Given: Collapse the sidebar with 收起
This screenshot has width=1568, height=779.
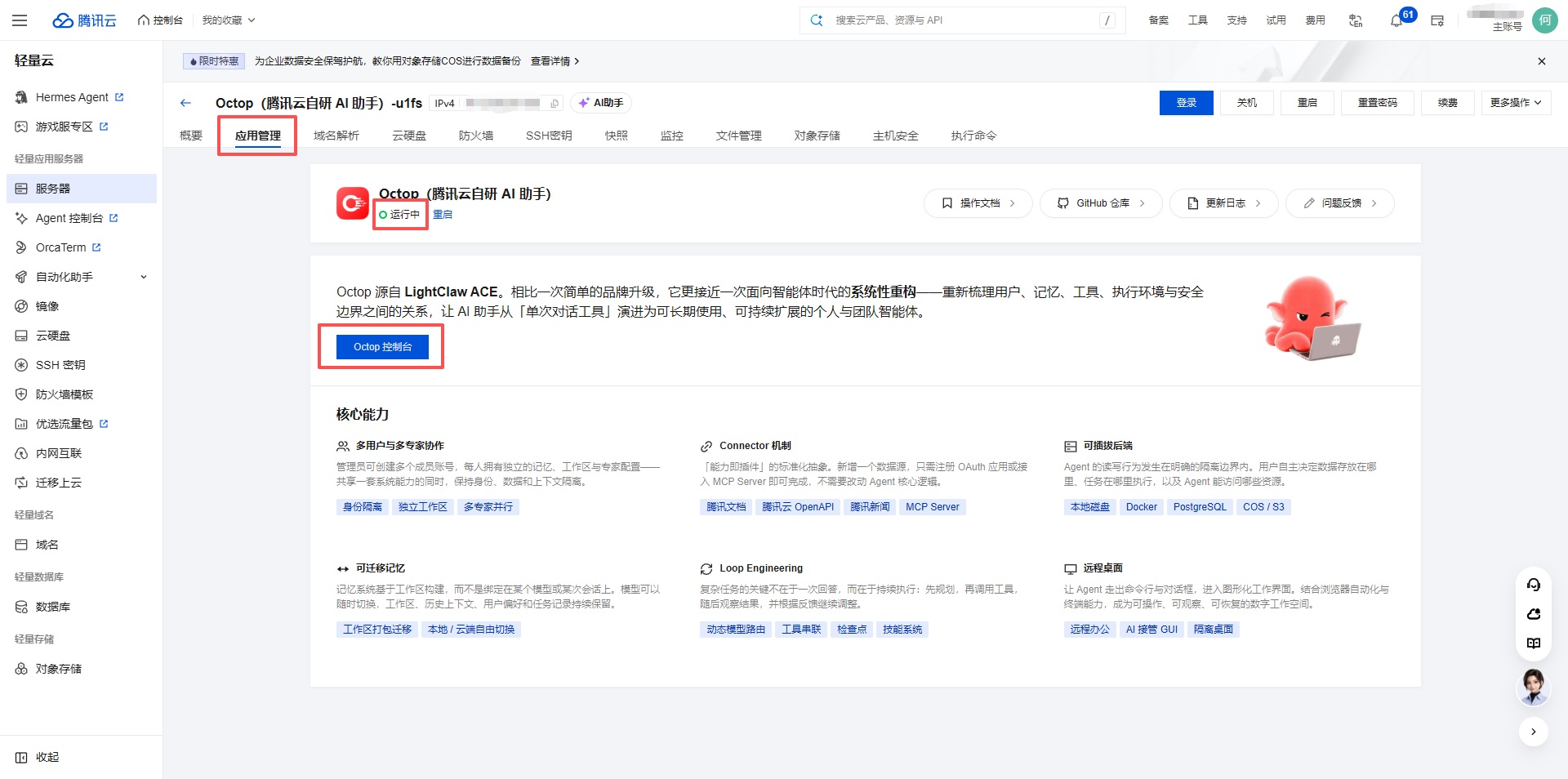Looking at the screenshot, I should click(x=38, y=757).
